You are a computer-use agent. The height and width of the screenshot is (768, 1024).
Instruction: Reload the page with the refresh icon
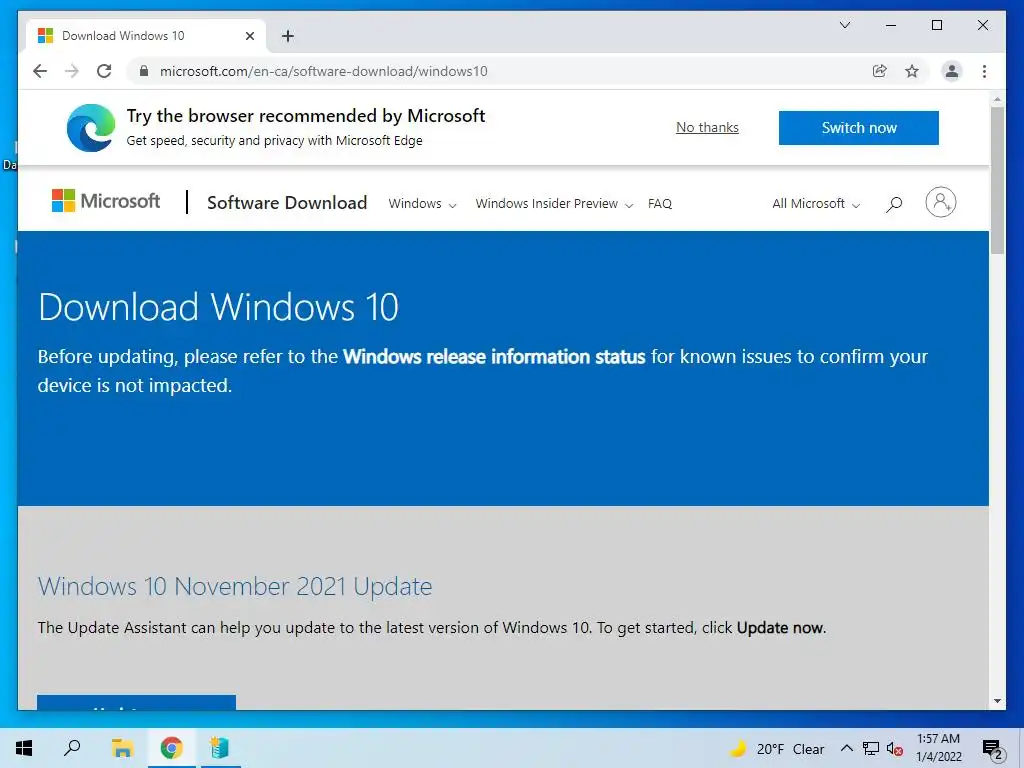(x=104, y=71)
